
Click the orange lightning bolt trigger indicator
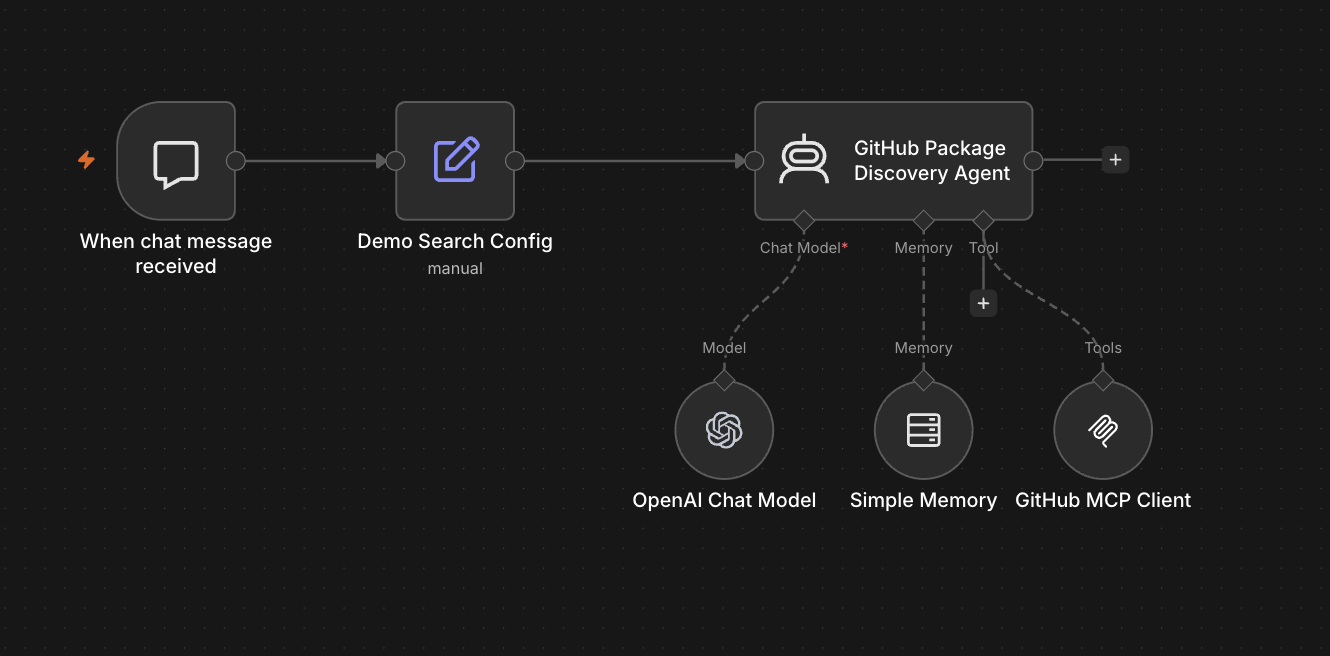87,160
